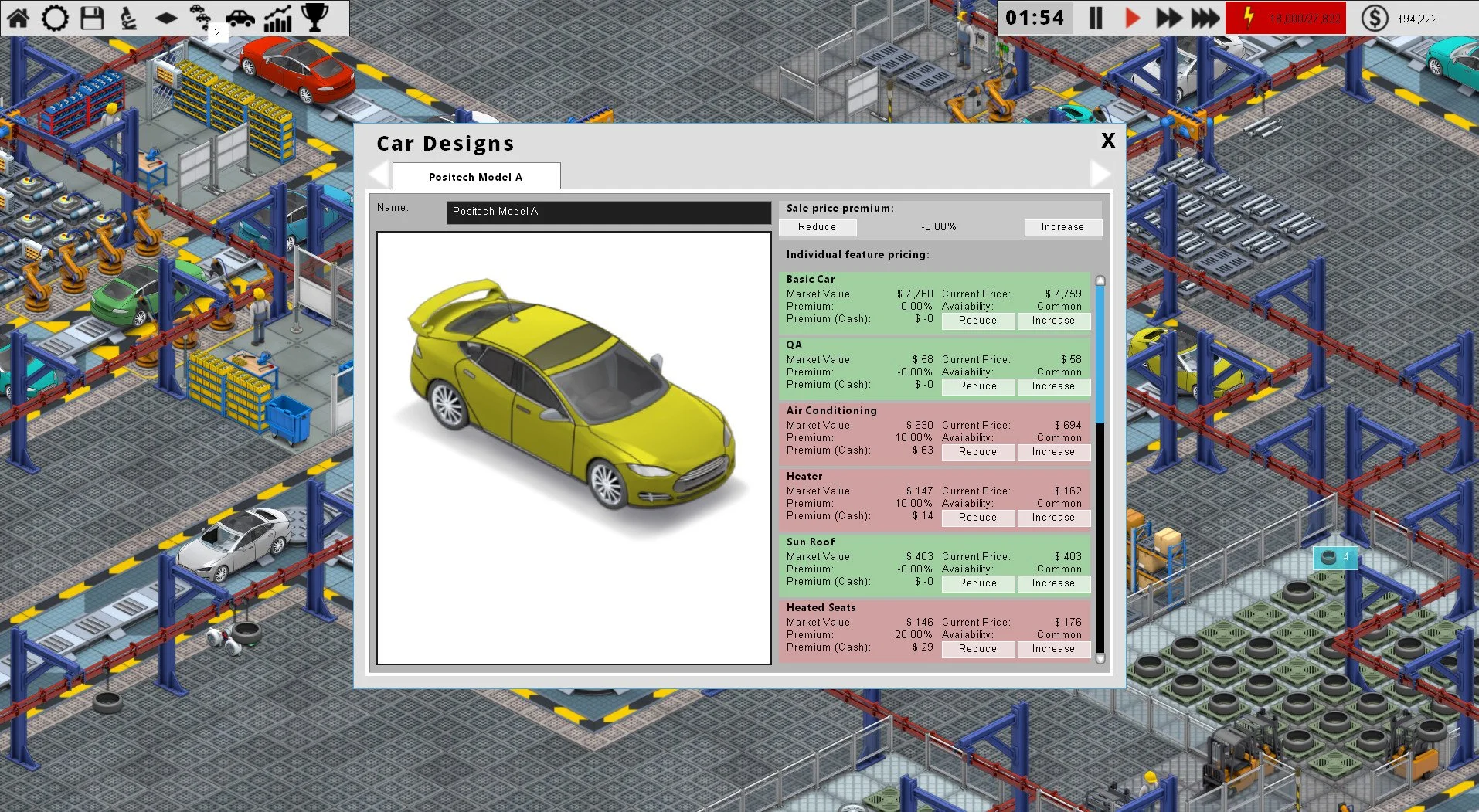Edit the car design name field
Screen dimensions: 1479x812
pos(607,212)
